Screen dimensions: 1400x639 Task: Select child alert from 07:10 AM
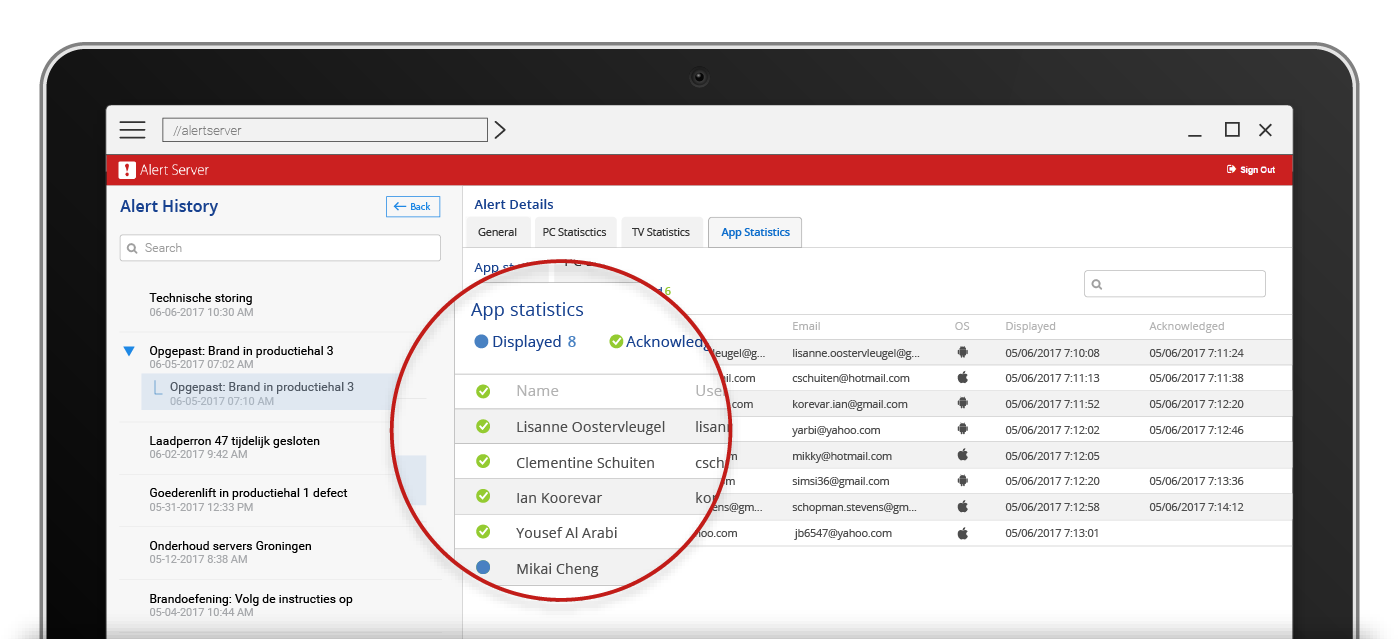pyautogui.click(x=261, y=393)
